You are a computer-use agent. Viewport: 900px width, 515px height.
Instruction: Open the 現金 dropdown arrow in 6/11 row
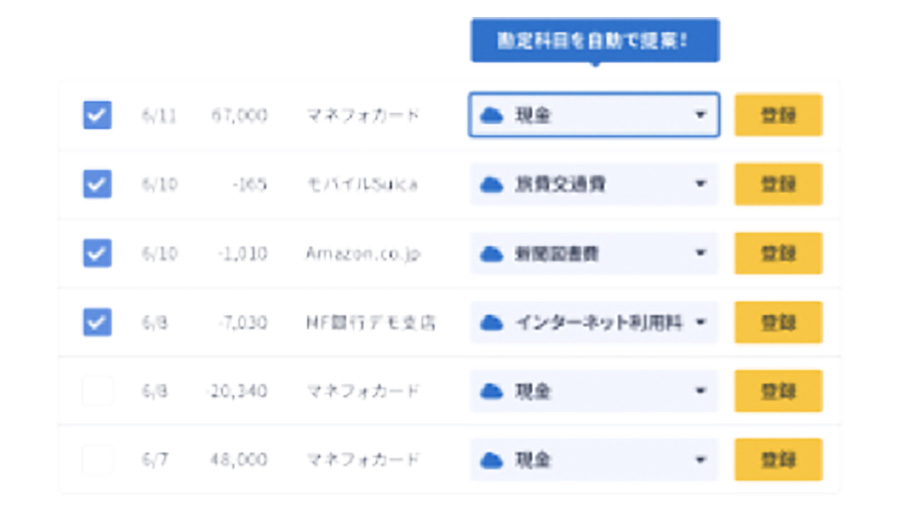click(x=700, y=115)
